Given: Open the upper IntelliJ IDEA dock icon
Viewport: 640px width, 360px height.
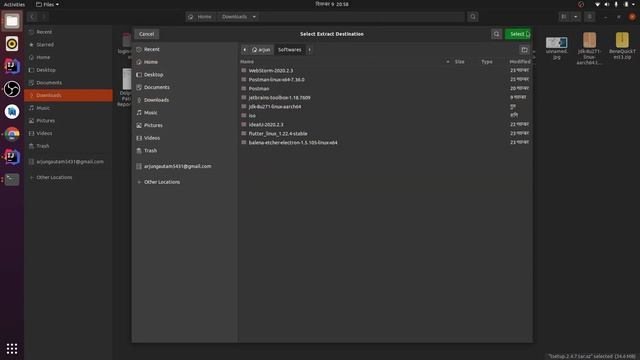Looking at the screenshot, I should 12,66.
